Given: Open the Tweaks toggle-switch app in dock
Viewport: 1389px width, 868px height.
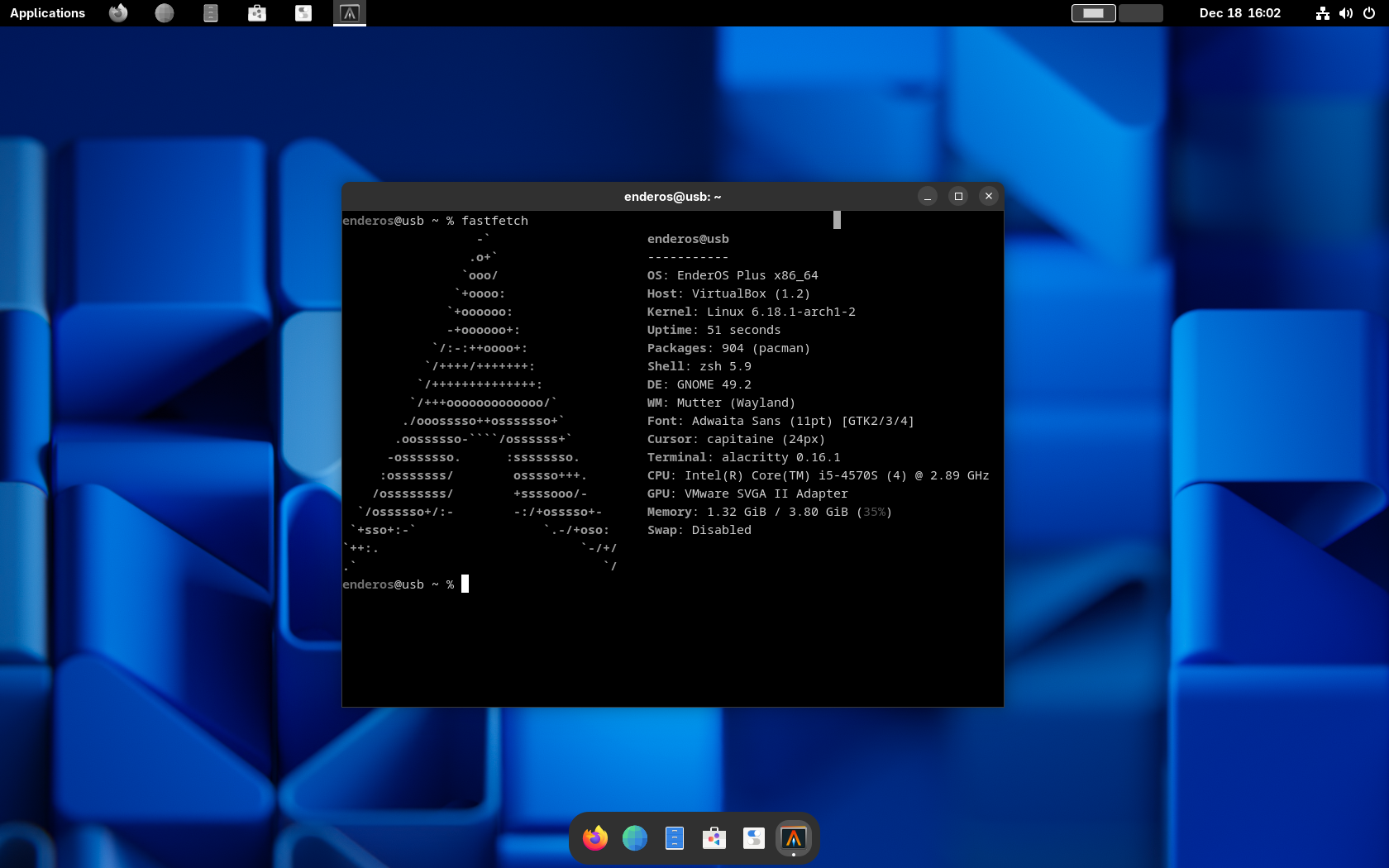Looking at the screenshot, I should [754, 838].
